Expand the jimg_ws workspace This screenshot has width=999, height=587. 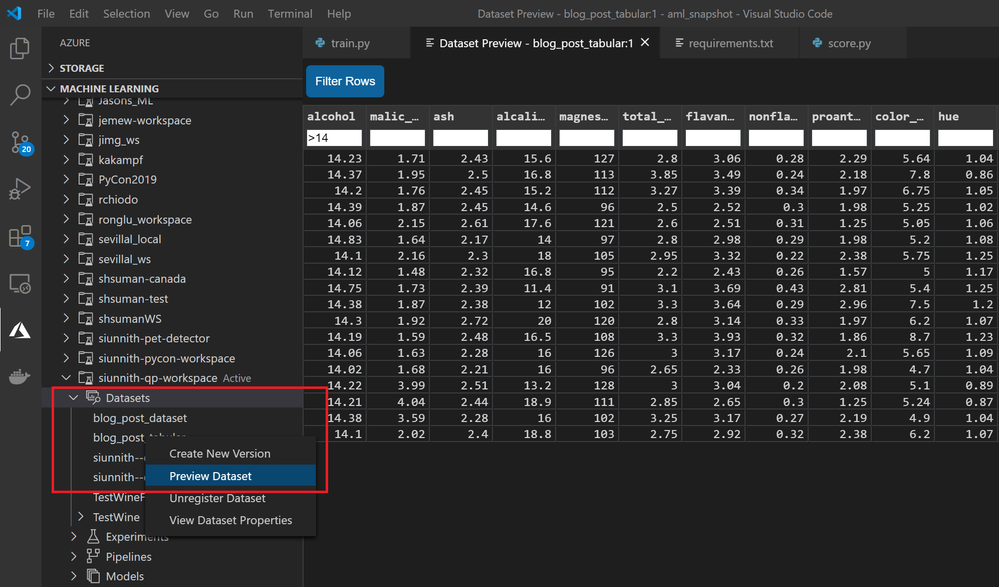(x=66, y=140)
